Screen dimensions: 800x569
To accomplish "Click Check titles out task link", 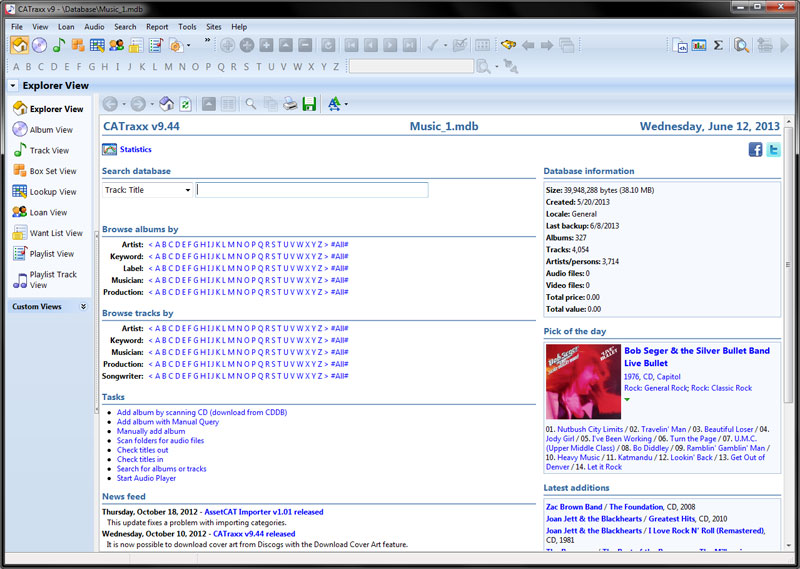I will coord(142,450).
